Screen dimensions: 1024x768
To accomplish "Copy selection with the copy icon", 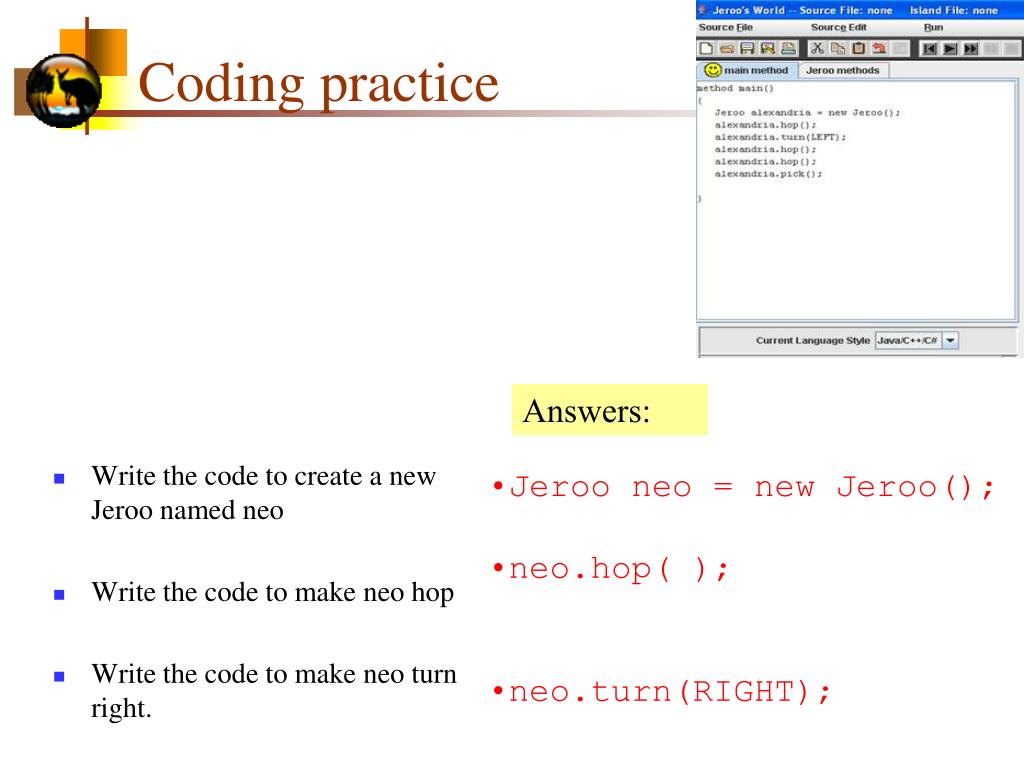I will 838,48.
